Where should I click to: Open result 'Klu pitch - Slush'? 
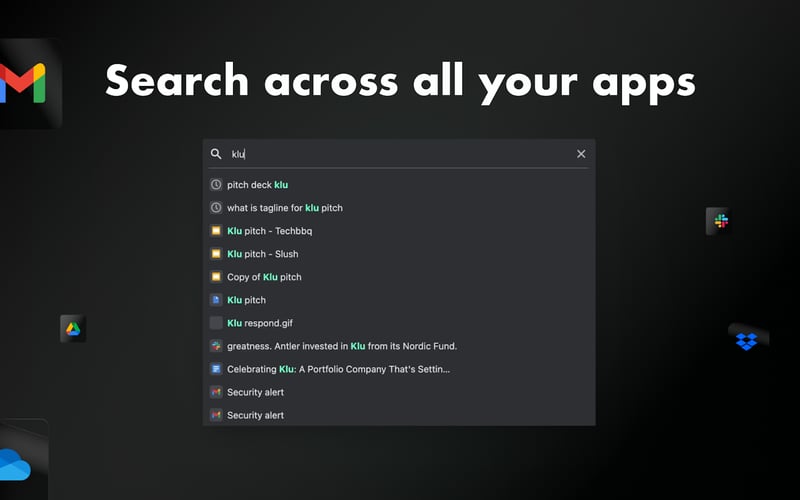pyautogui.click(x=263, y=254)
